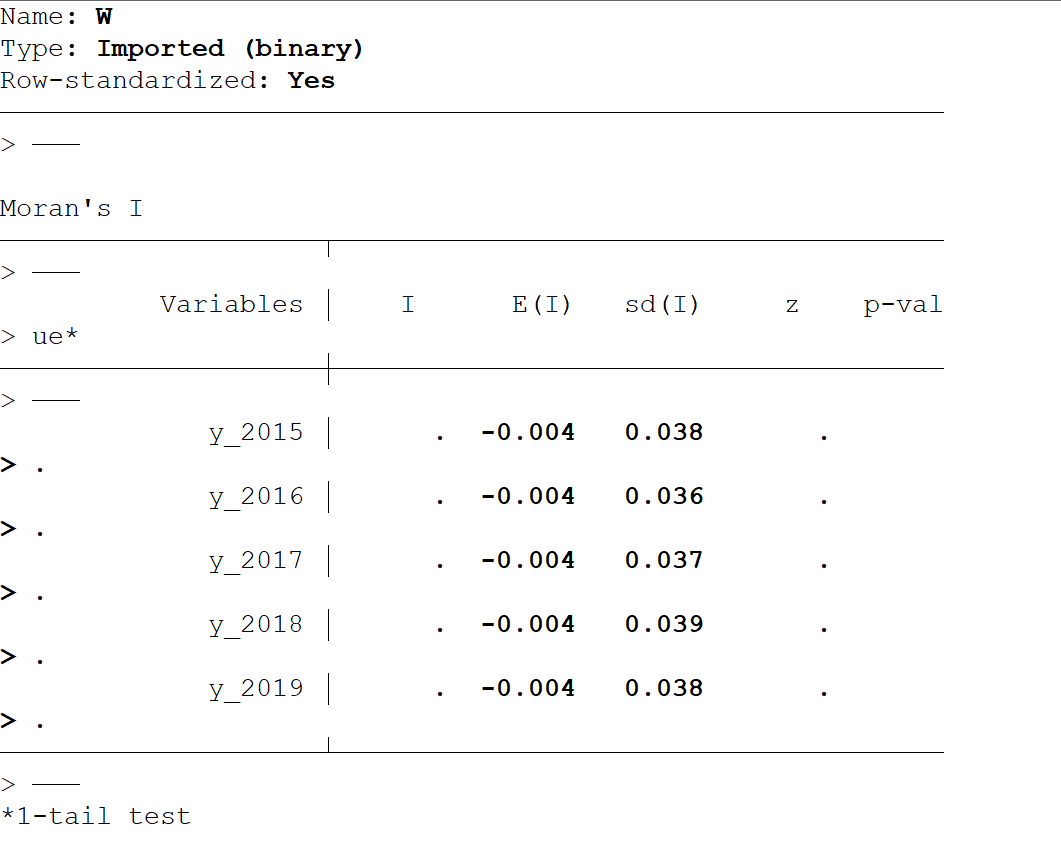Click the sd(I) value 0.036

pyautogui.click(x=664, y=497)
